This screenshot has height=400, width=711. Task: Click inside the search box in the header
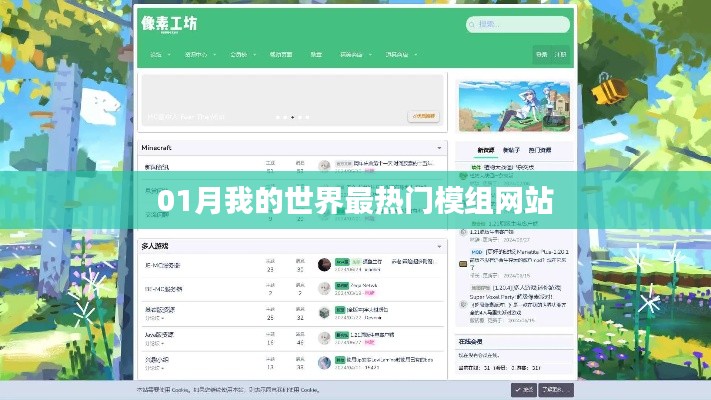(520, 24)
